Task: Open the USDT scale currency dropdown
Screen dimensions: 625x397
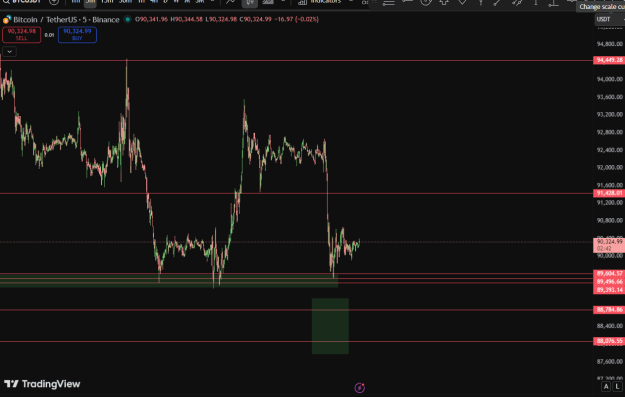Action: point(610,19)
